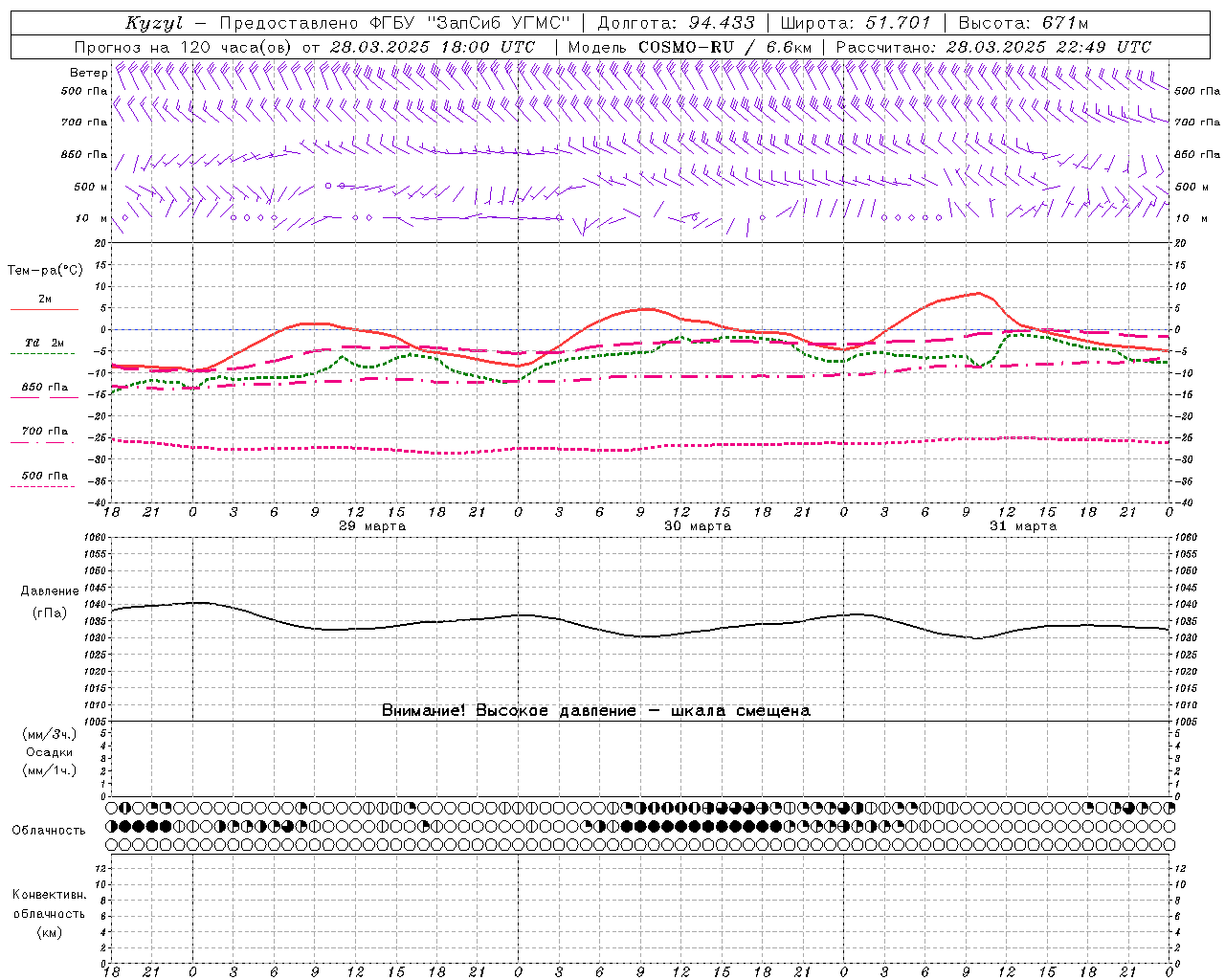Image resolution: width=1225 pixels, height=980 pixels.
Task: Click the "Модель COSMO-RU / 6.6км" model label
Action: pos(690,47)
